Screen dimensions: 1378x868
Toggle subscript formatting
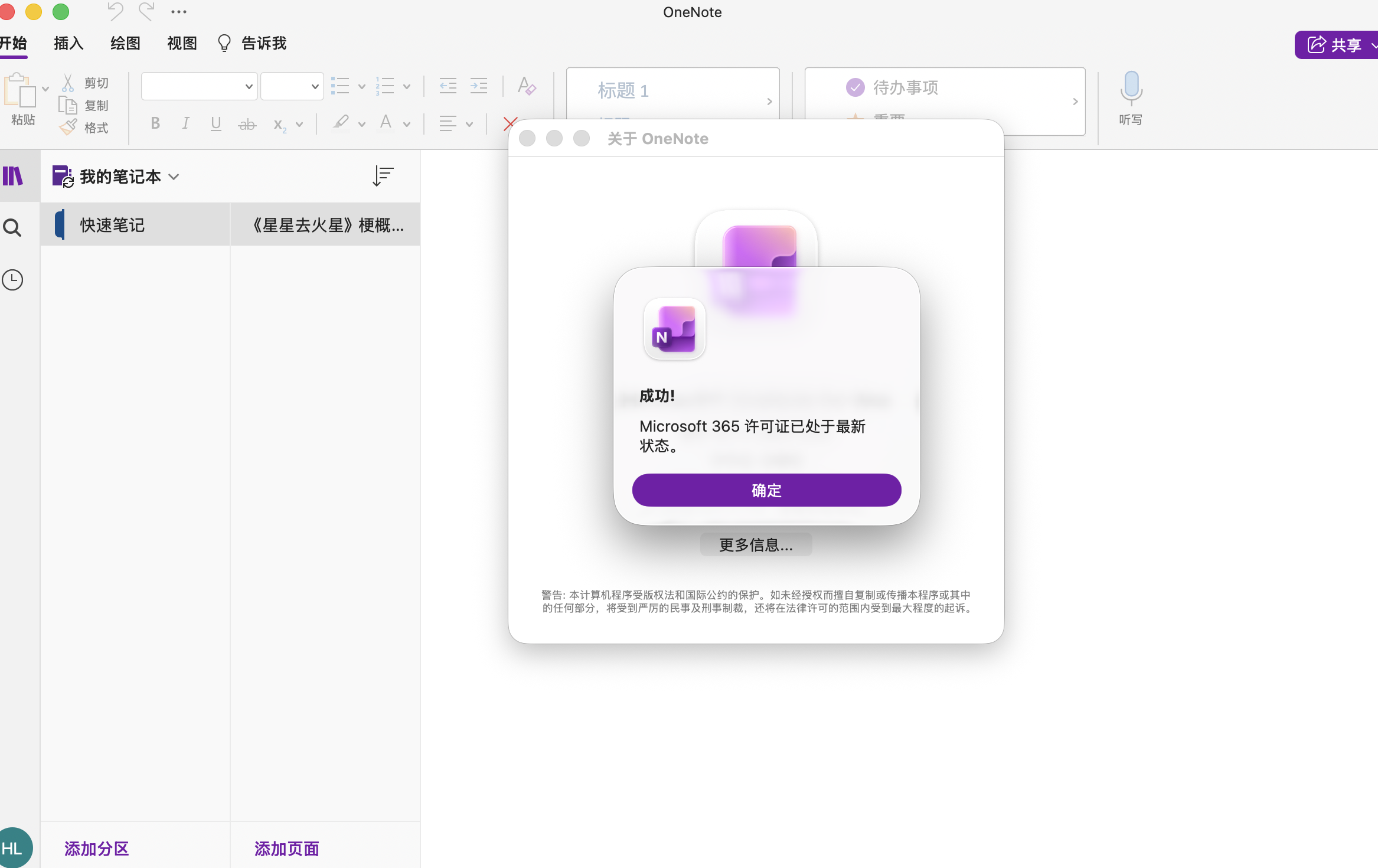(x=280, y=125)
